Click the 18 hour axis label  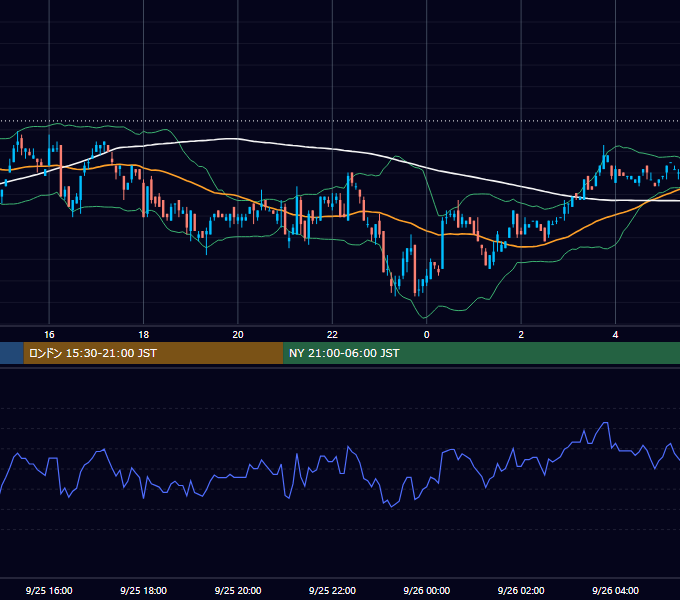tap(144, 335)
